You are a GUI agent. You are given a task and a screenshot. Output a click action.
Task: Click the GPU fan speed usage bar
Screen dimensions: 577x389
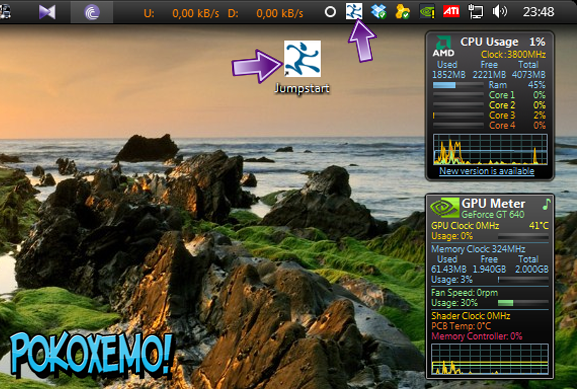click(523, 303)
